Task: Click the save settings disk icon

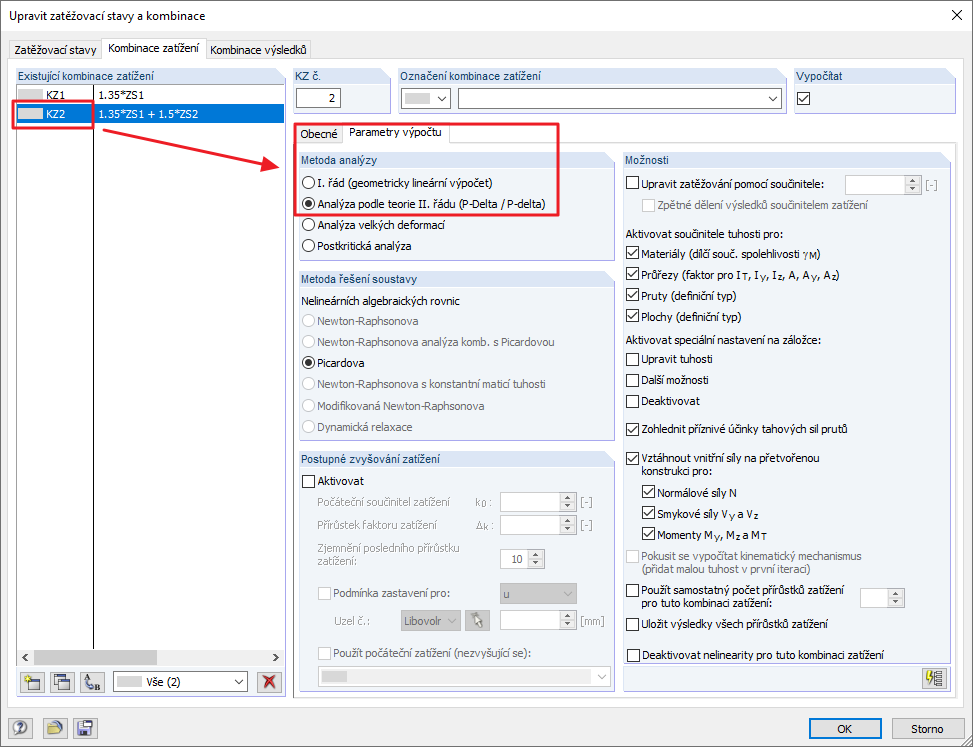Action: point(85,728)
